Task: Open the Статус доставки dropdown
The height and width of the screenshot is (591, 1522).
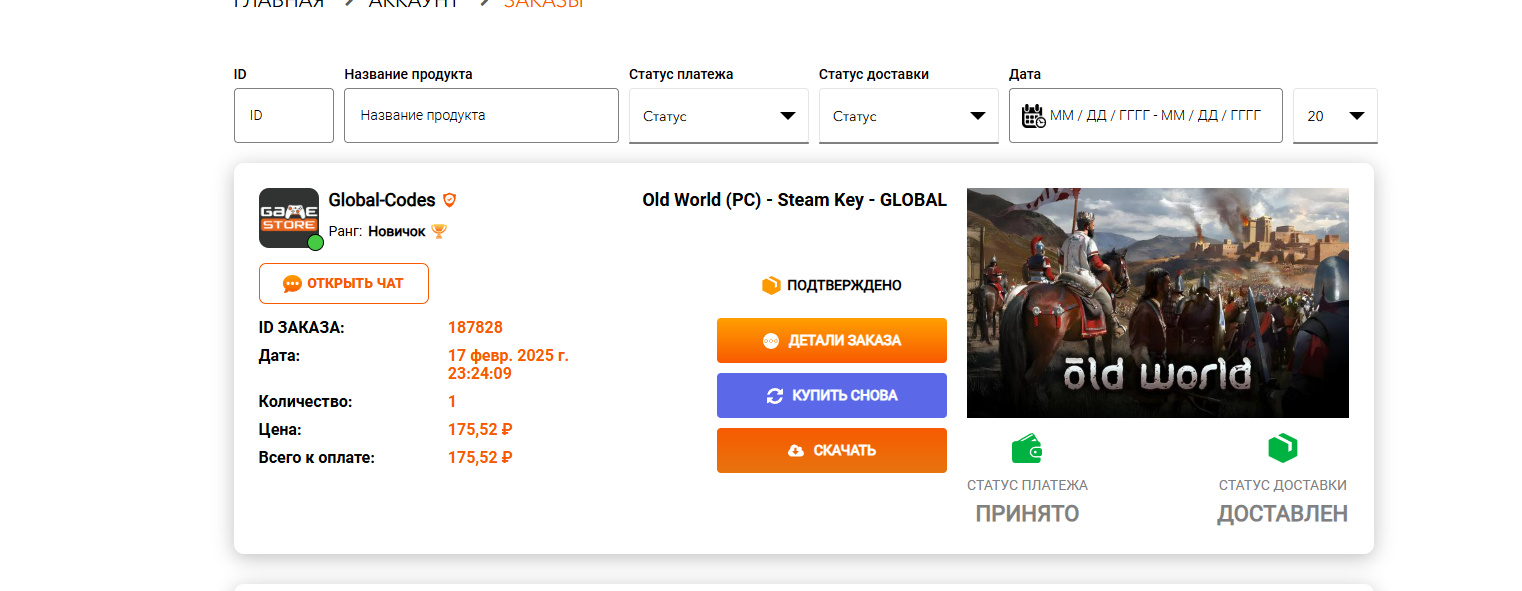Action: [x=909, y=116]
